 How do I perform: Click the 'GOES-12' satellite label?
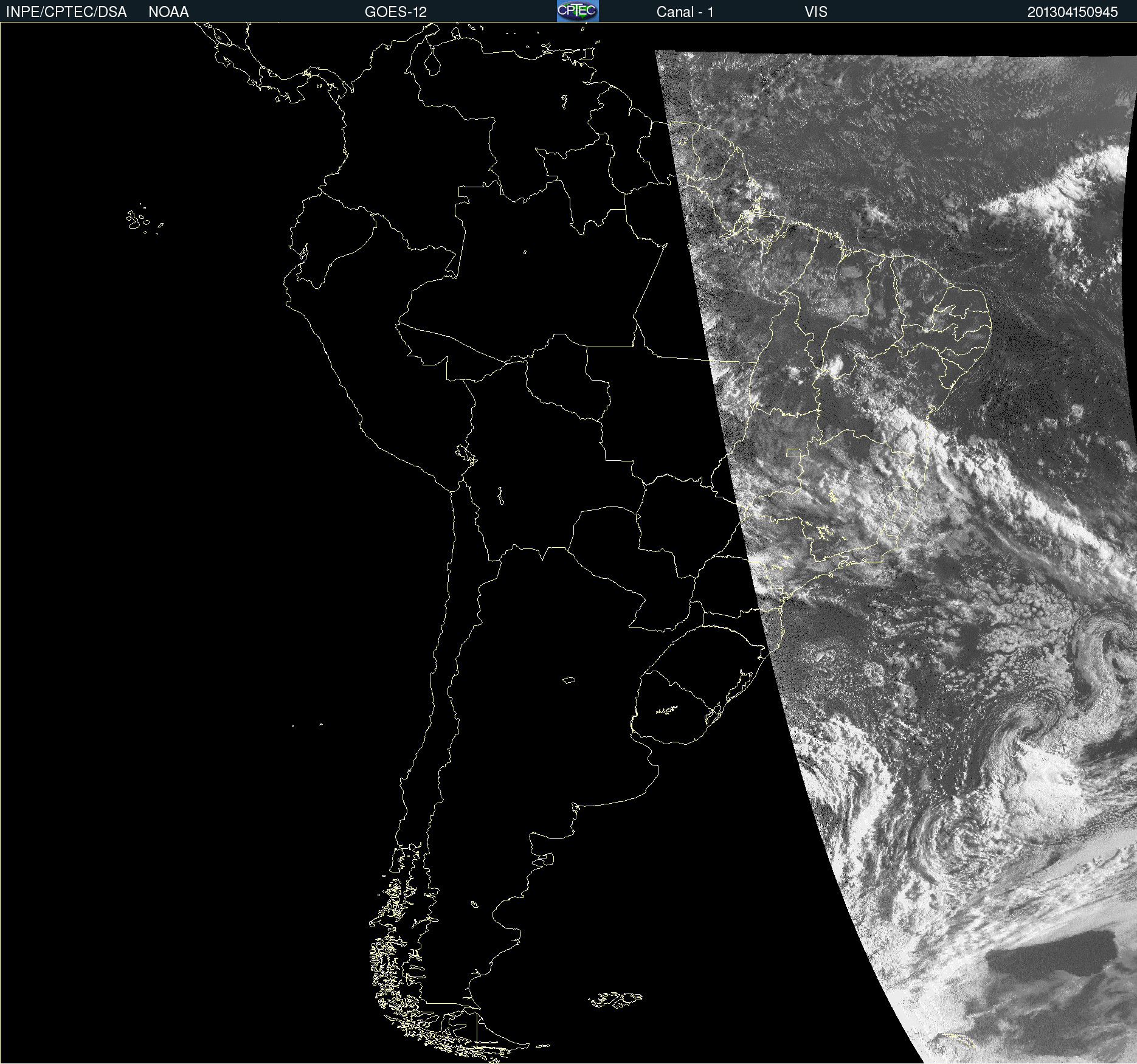(x=396, y=12)
